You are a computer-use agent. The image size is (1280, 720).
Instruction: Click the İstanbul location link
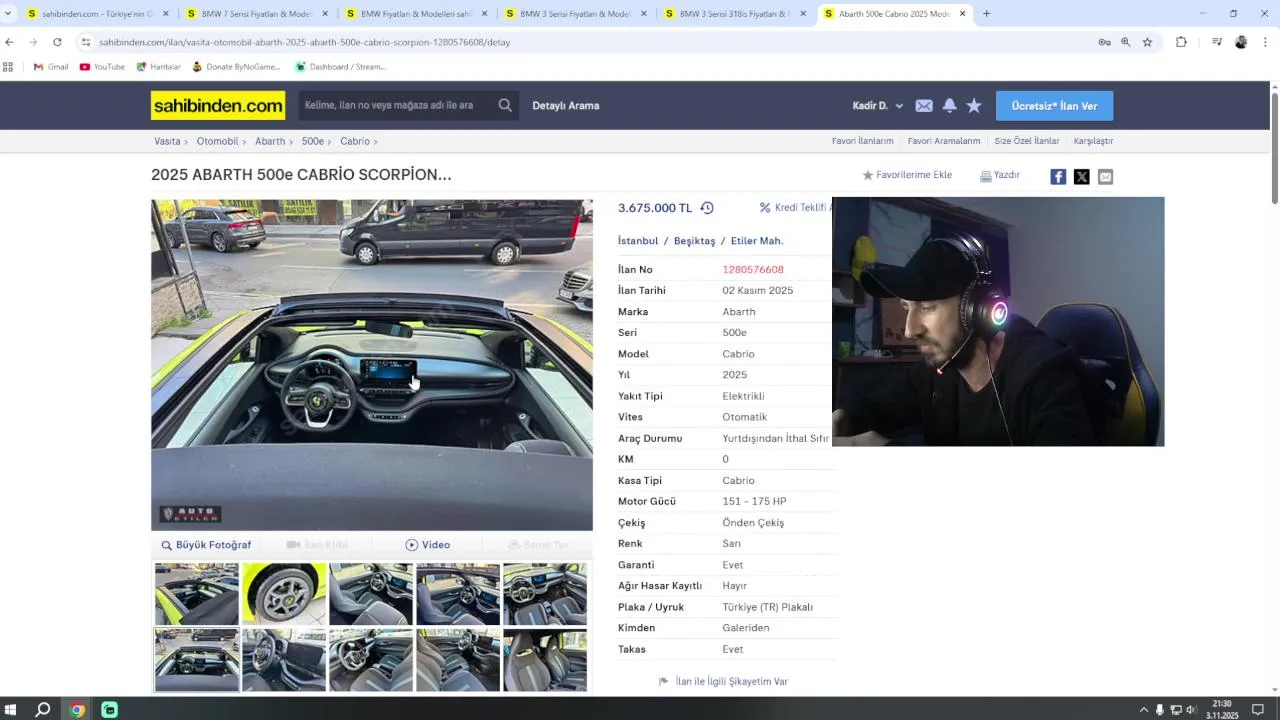click(638, 241)
